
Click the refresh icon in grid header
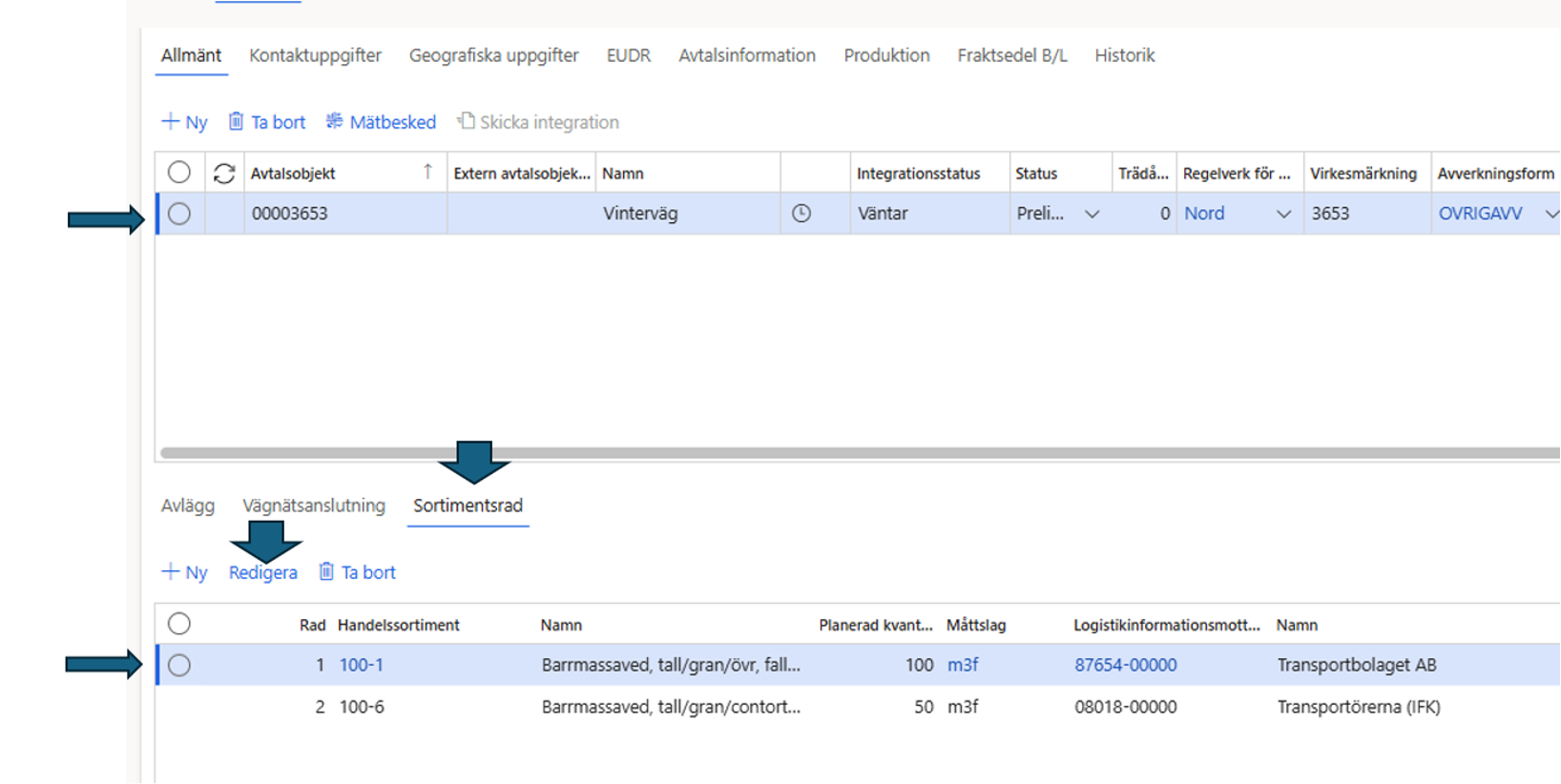tap(224, 174)
